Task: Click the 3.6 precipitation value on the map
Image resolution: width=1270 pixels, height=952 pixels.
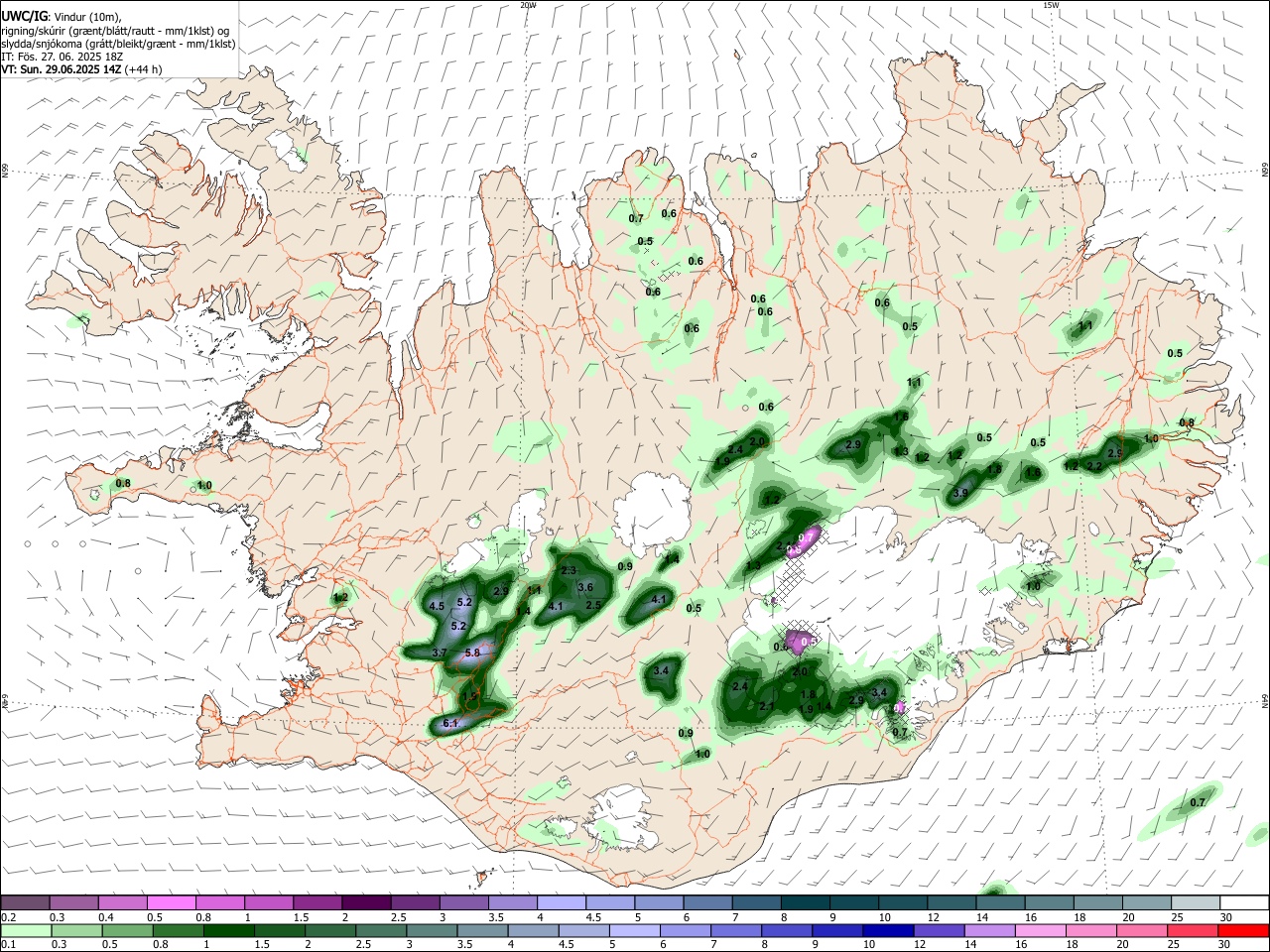Action: pyautogui.click(x=585, y=588)
